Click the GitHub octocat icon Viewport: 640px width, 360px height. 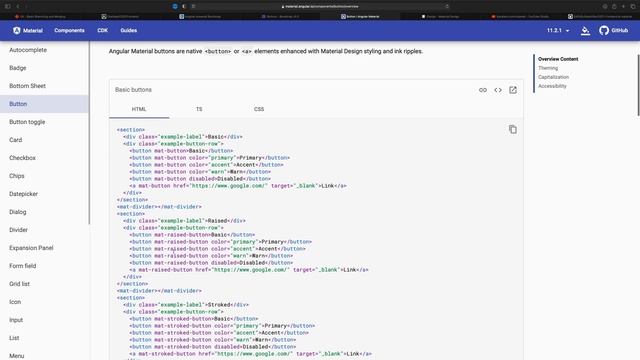tap(604, 30)
